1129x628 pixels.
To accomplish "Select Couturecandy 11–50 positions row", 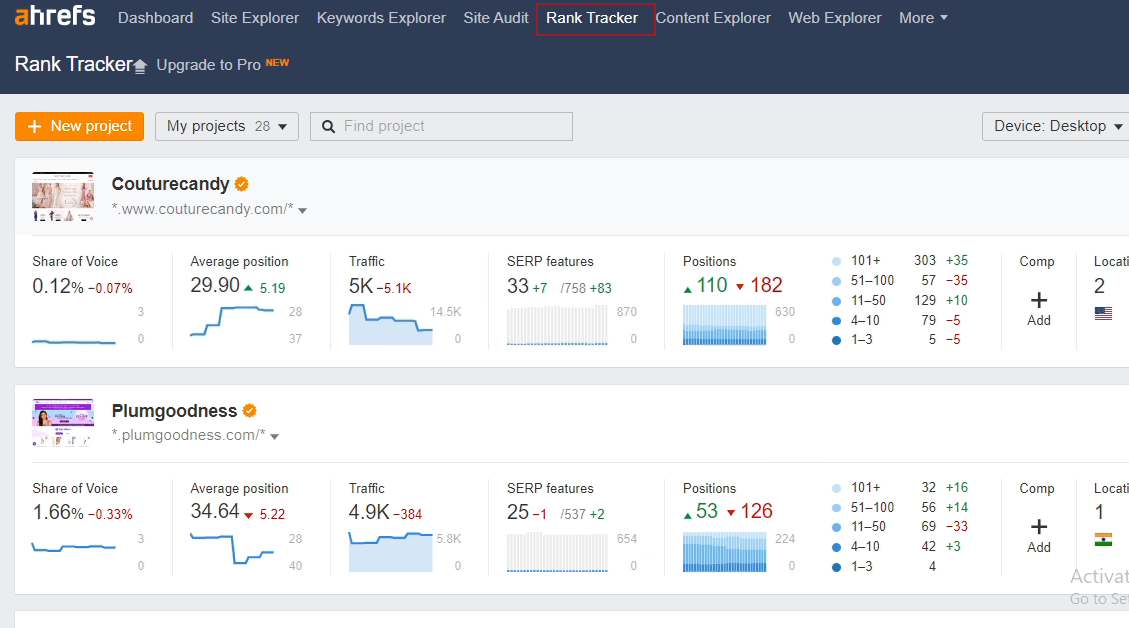I will tap(899, 300).
